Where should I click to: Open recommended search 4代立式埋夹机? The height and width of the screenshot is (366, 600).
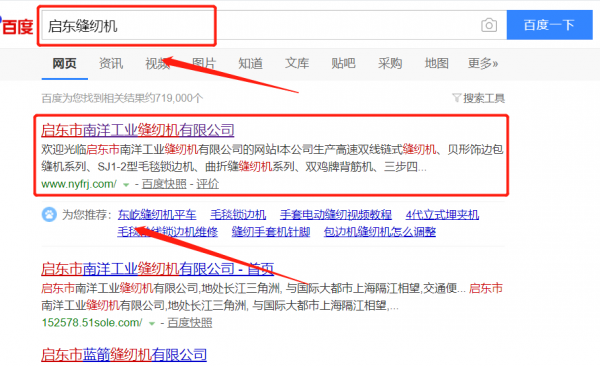coord(442,214)
